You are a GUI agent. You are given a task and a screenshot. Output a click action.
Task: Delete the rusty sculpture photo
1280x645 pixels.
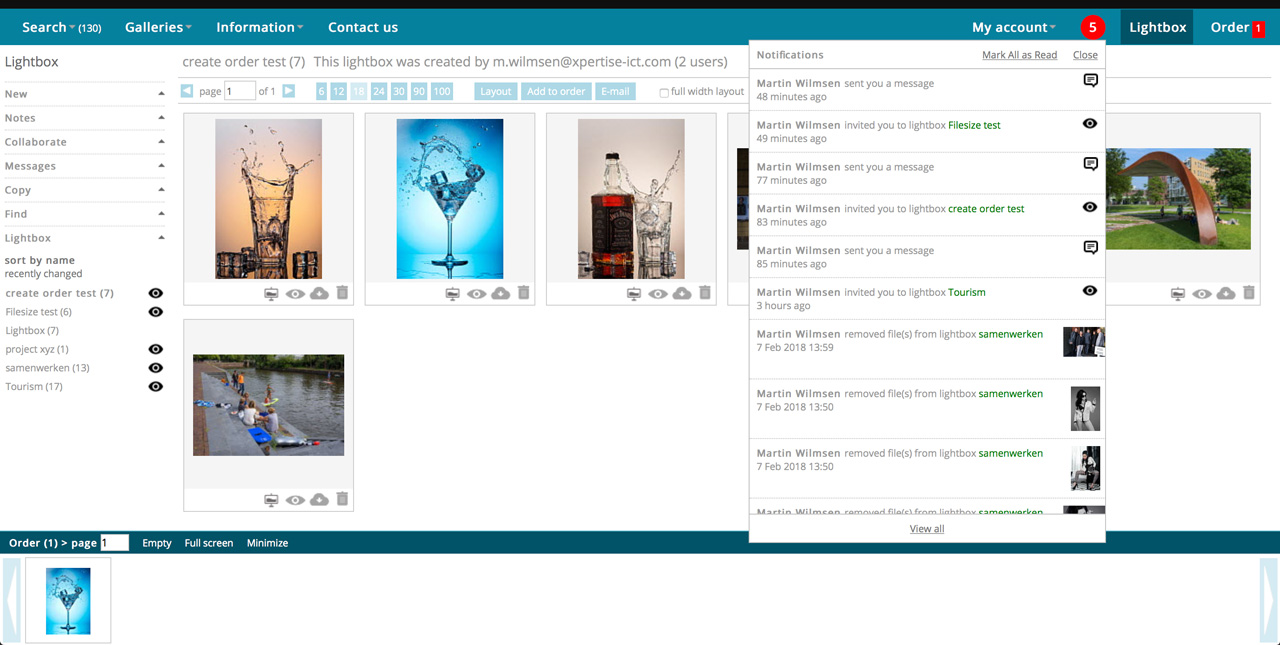[1249, 293]
